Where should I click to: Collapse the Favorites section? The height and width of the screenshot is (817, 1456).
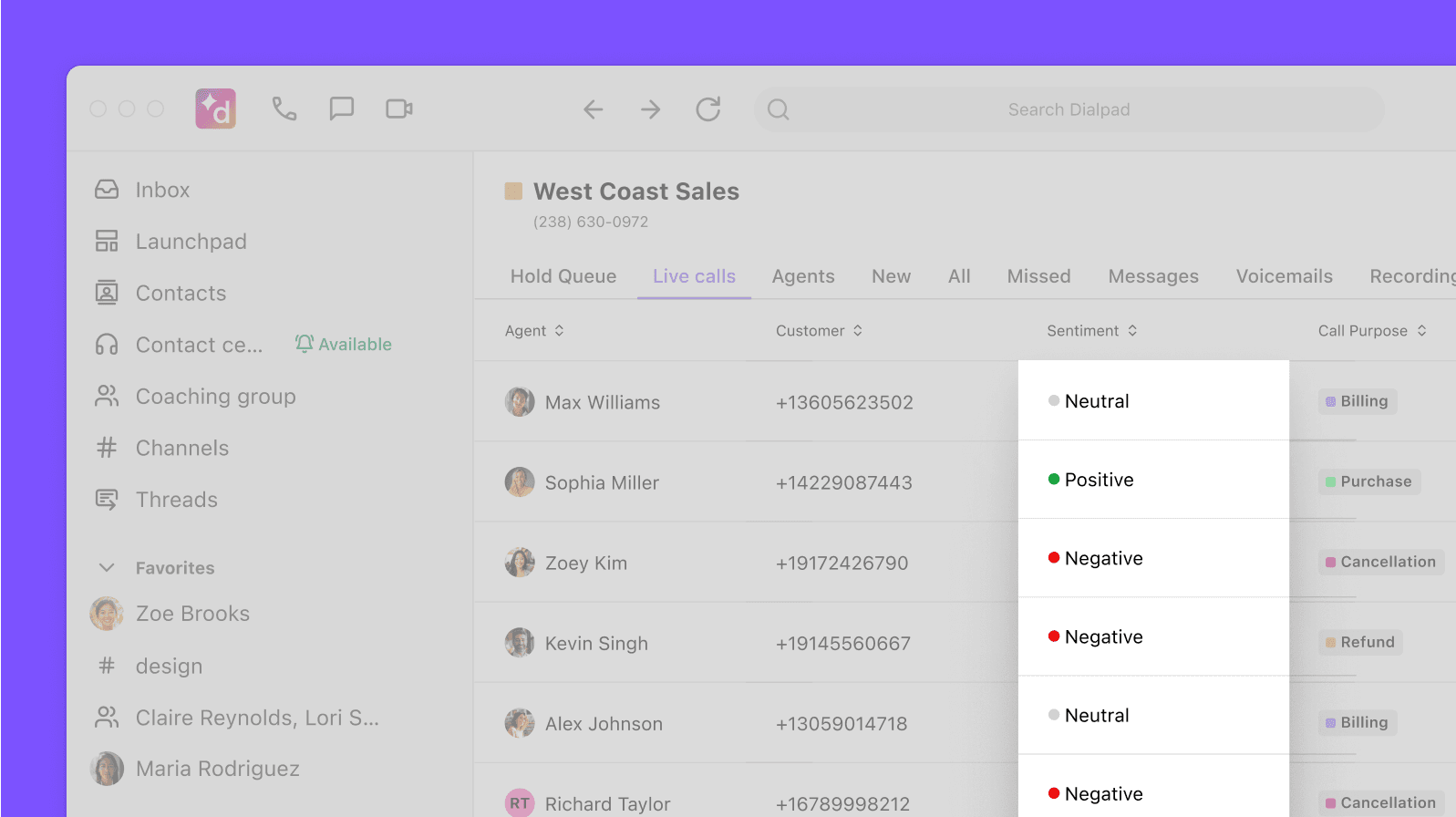pyautogui.click(x=107, y=568)
